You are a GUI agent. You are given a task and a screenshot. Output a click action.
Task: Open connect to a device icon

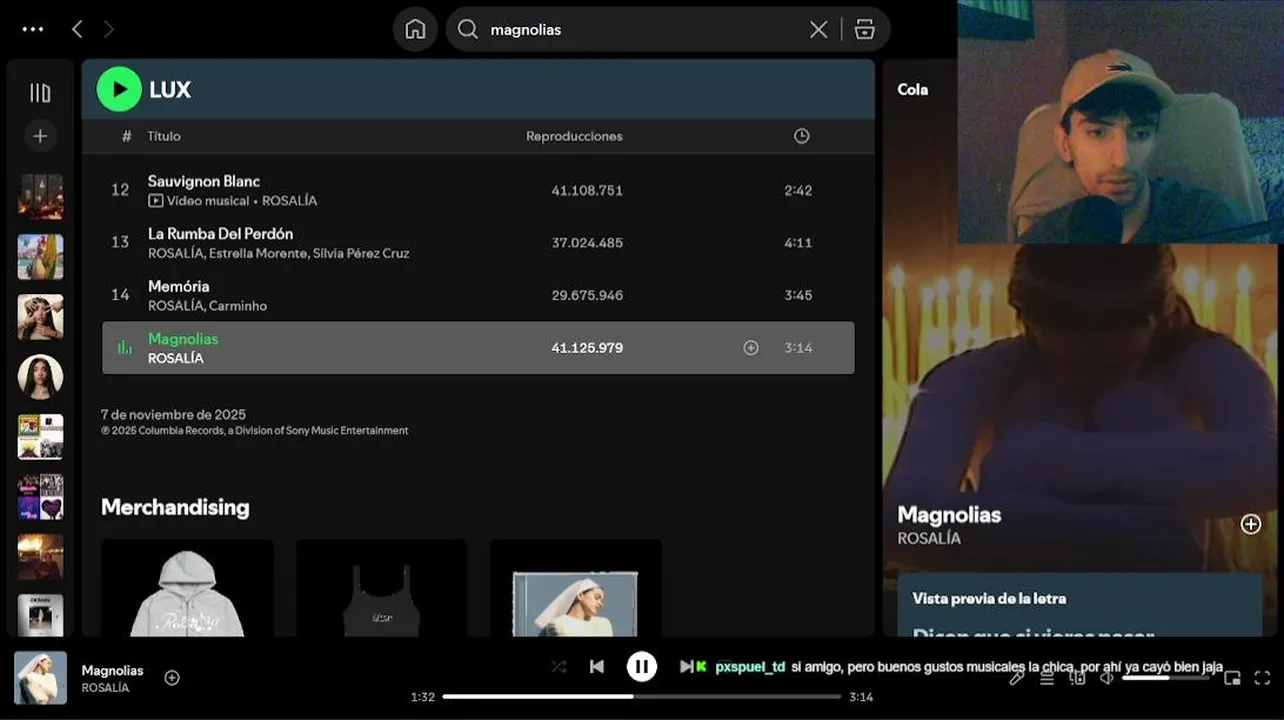(1077, 678)
